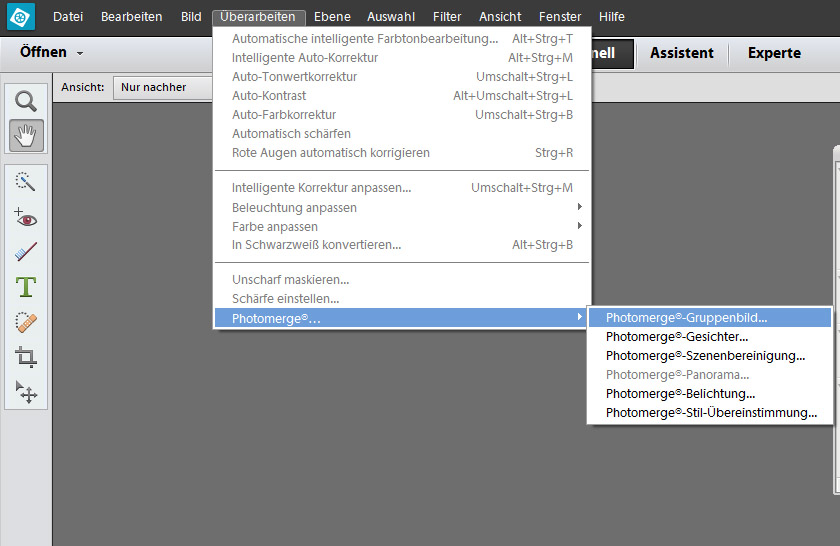Expand the Farbe anpassen submenu
Image resolution: width=840 pixels, height=546 pixels.
coord(402,227)
